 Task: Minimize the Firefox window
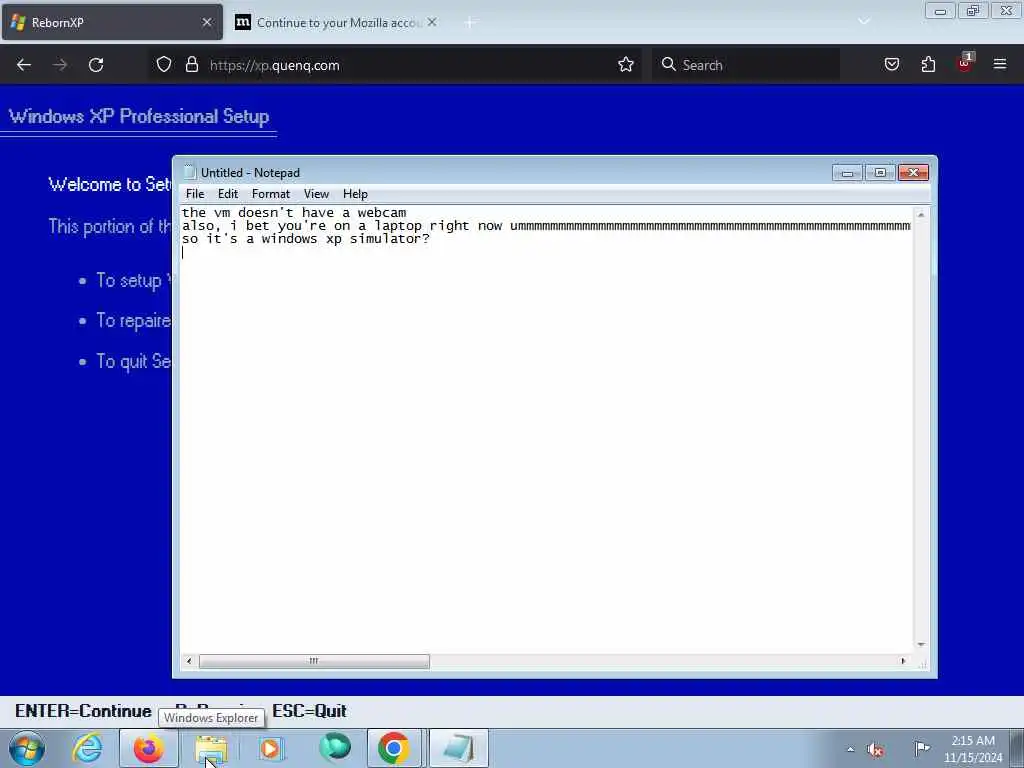click(x=940, y=10)
